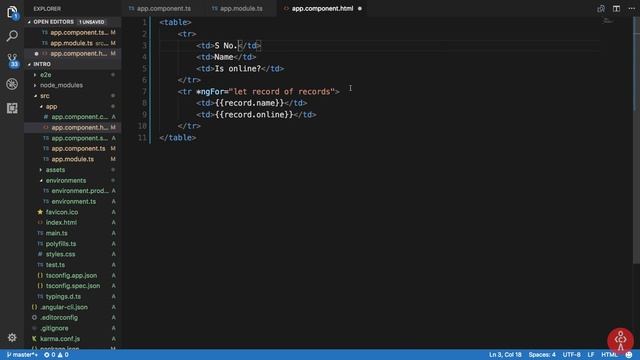This screenshot has width=640, height=360.
Task: Click the UTF-8 encoding status
Action: coord(571,355)
